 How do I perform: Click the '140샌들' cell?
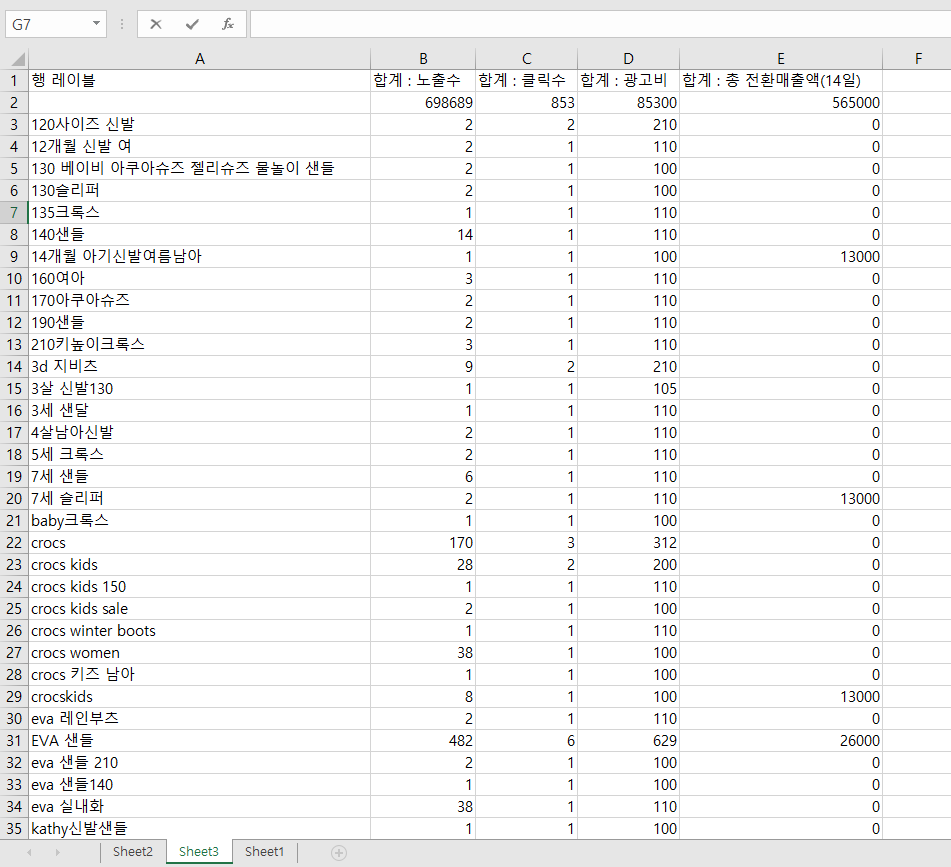pyautogui.click(x=200, y=235)
